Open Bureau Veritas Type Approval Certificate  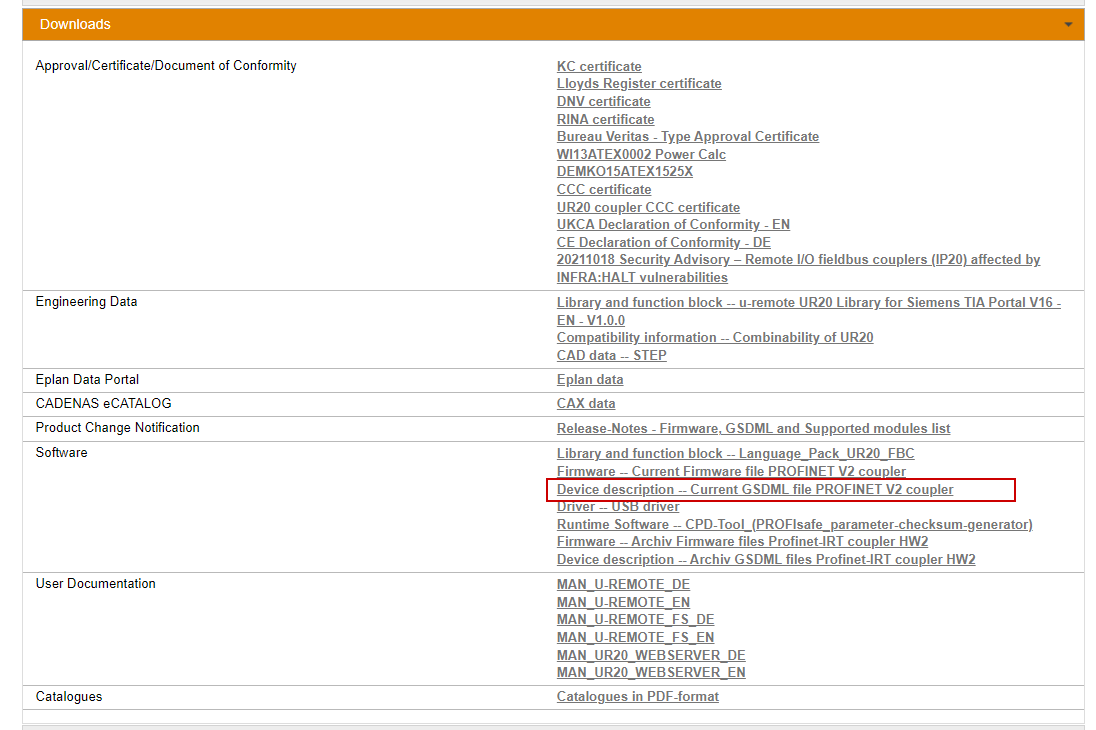(688, 136)
